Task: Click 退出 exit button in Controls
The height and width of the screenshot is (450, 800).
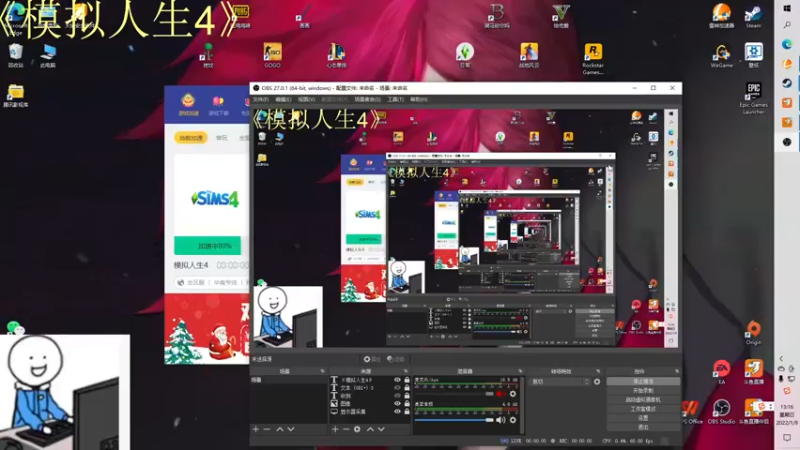Action: tap(643, 427)
